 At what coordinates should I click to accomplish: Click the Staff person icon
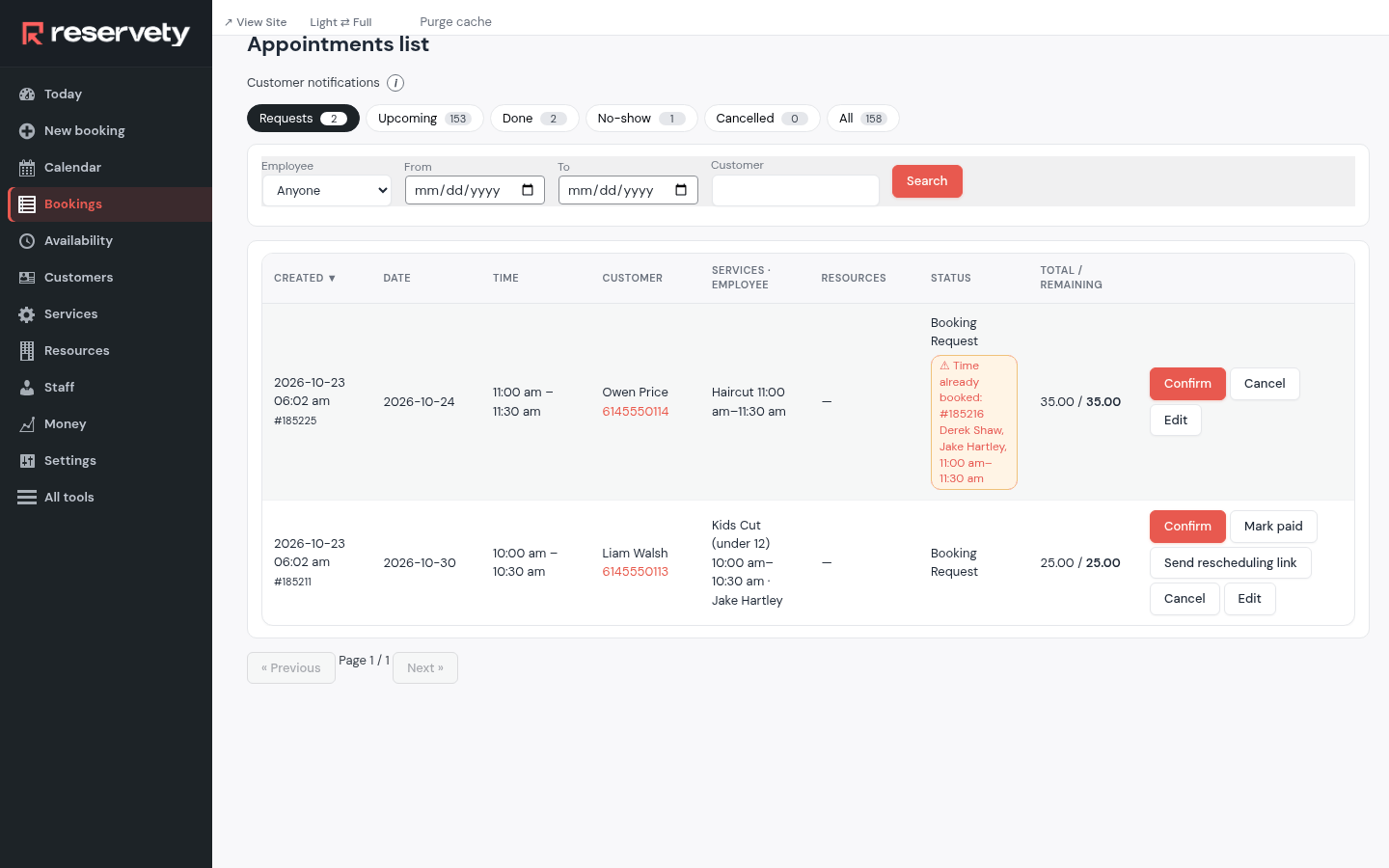pos(27,387)
